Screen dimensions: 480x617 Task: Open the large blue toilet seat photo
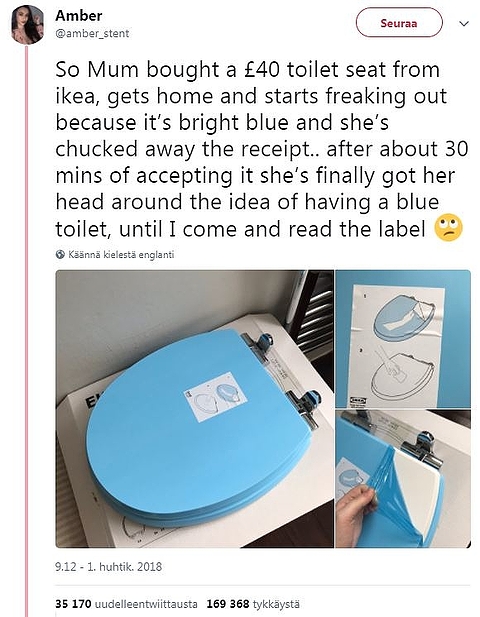(194, 408)
